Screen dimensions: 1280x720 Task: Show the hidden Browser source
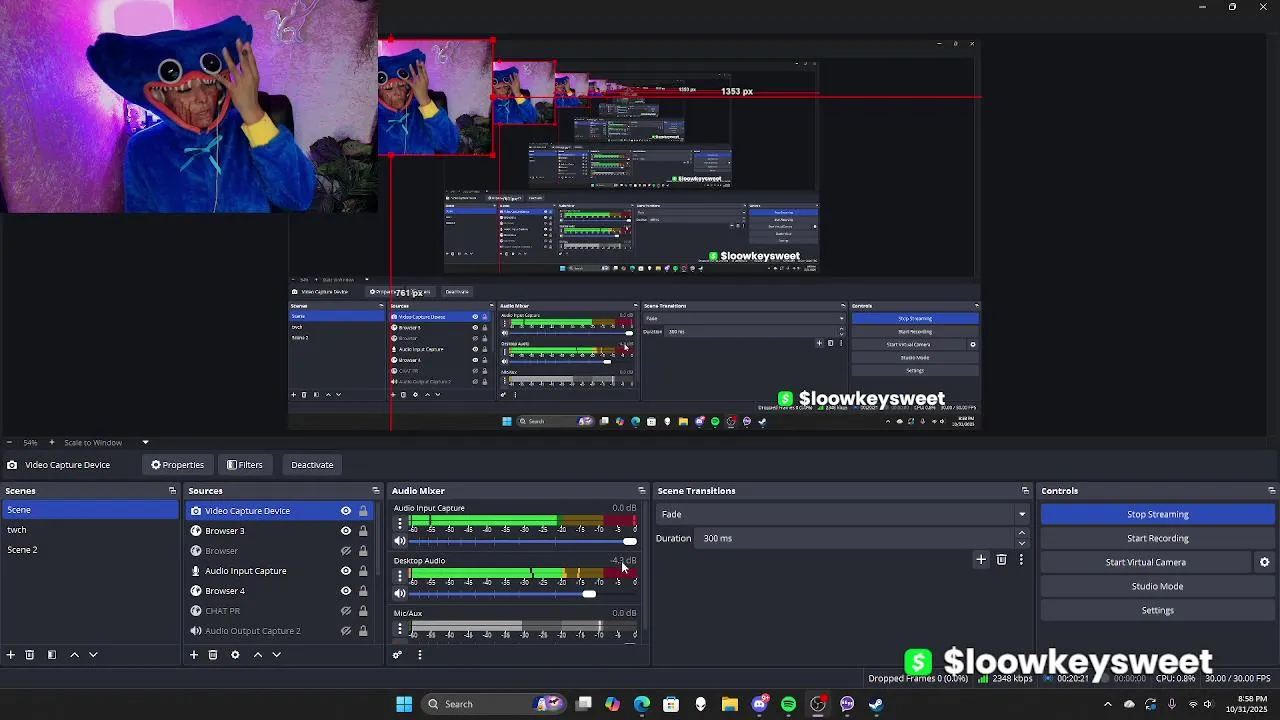point(346,551)
